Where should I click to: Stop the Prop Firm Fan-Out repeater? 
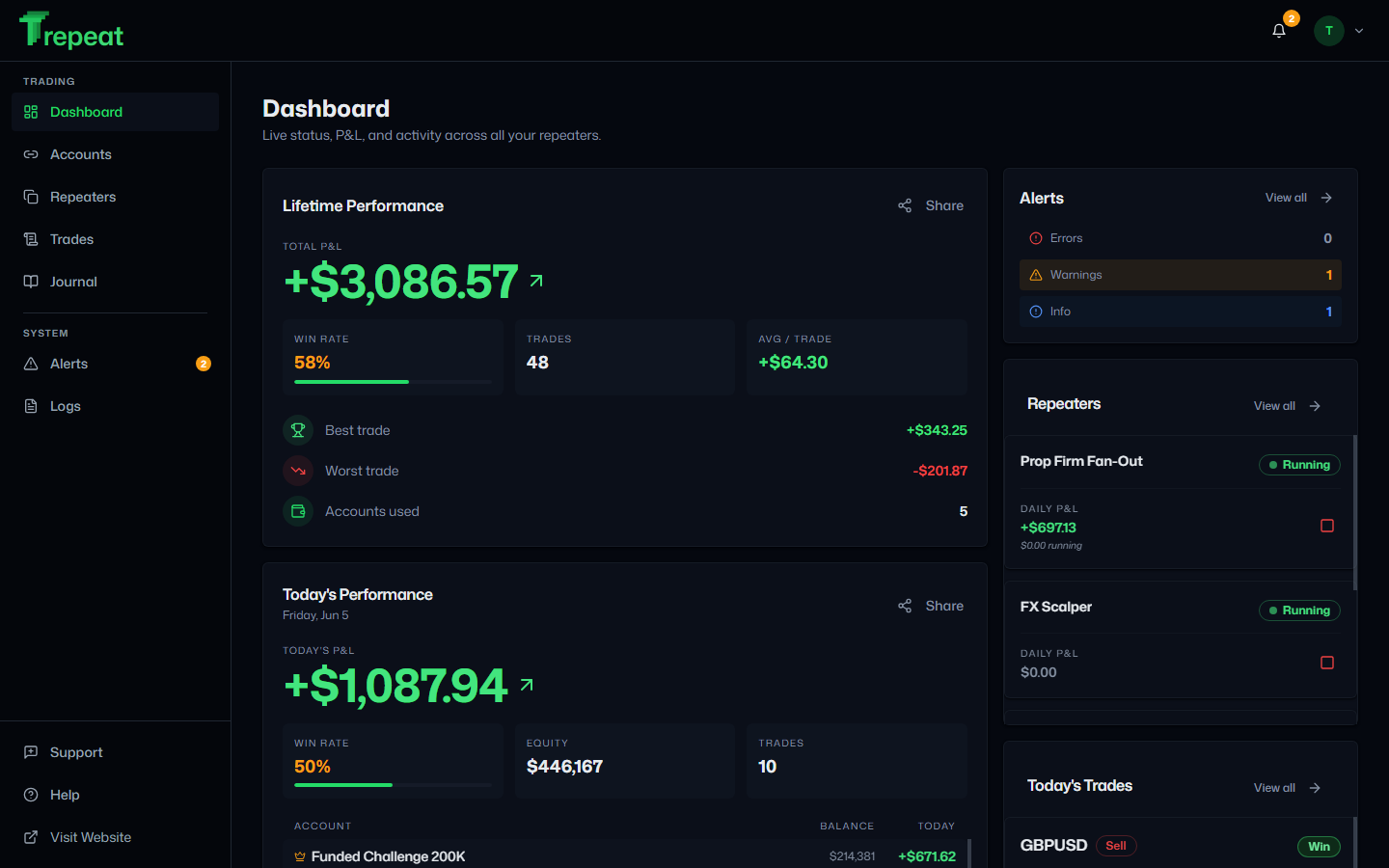tap(1327, 526)
